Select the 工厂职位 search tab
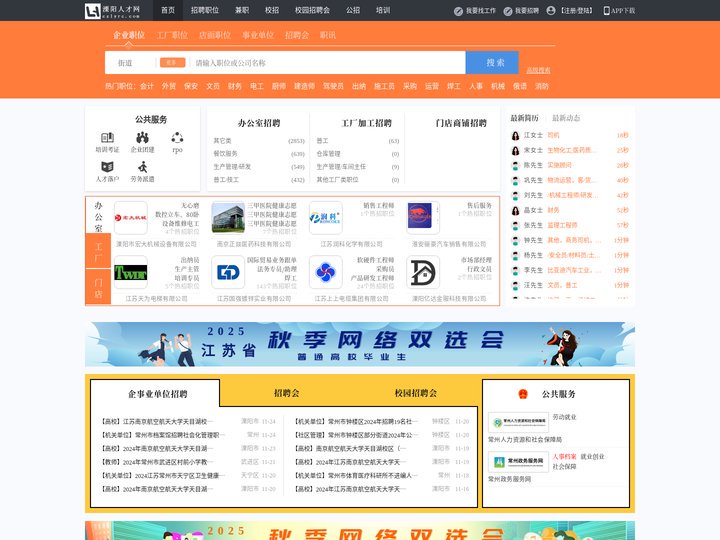This screenshot has width=720, height=540. [172, 35]
